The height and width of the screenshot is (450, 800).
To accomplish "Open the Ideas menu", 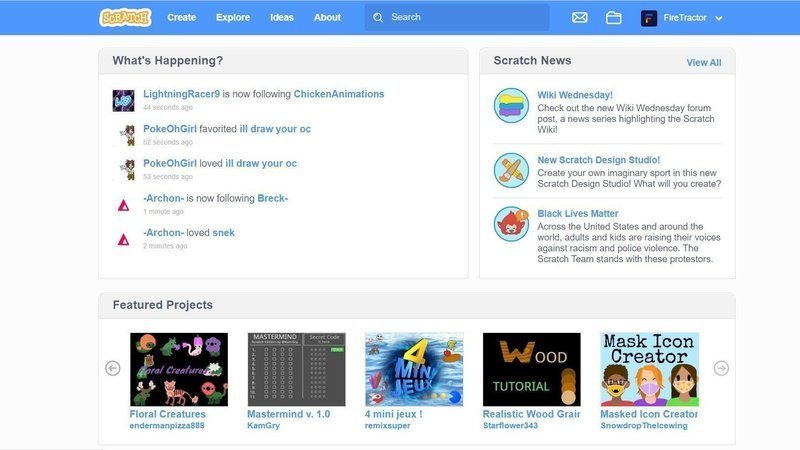I will [282, 17].
